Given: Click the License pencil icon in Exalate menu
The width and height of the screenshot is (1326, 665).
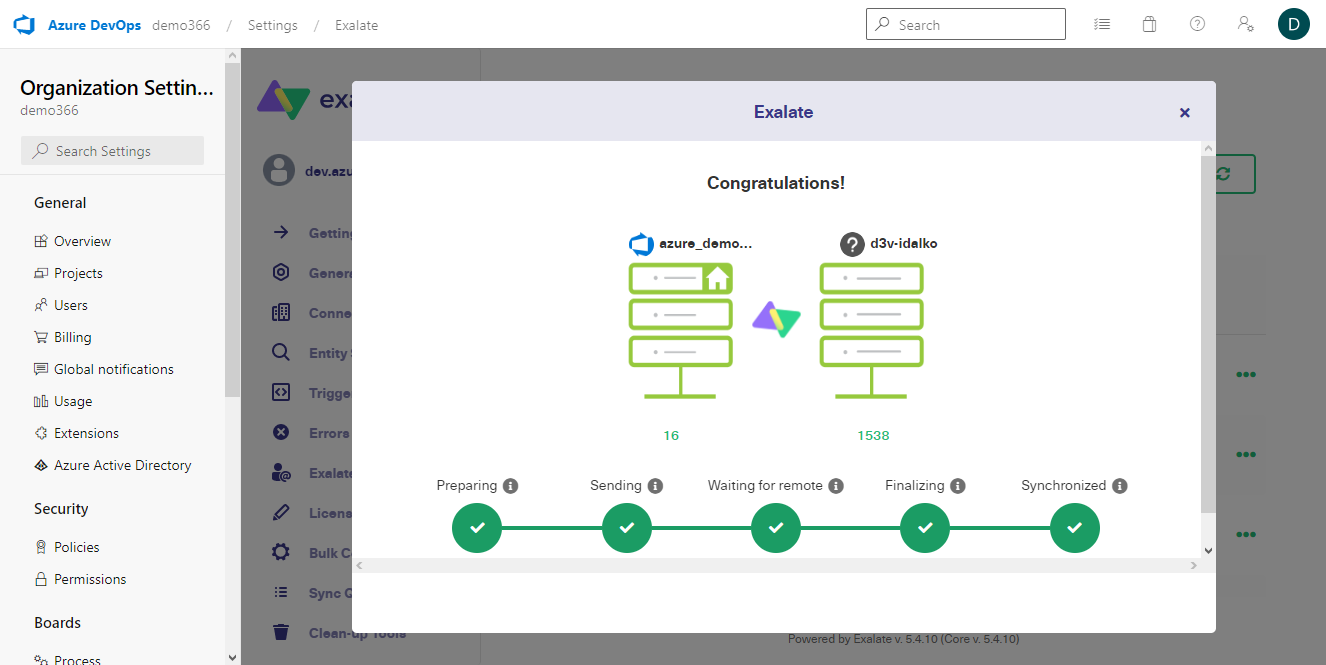Looking at the screenshot, I should point(281,512).
